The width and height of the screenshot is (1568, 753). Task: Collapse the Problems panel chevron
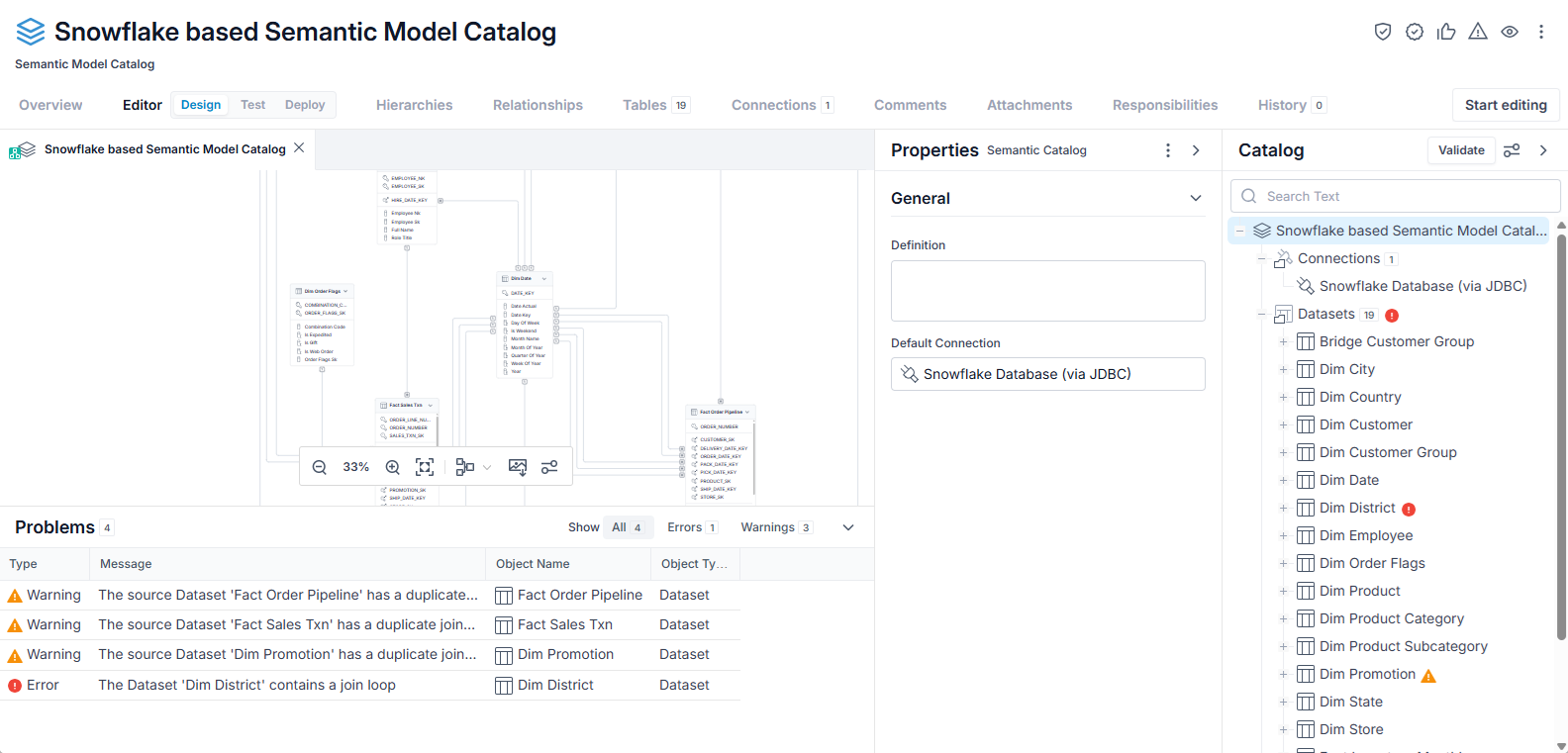pyautogui.click(x=848, y=527)
